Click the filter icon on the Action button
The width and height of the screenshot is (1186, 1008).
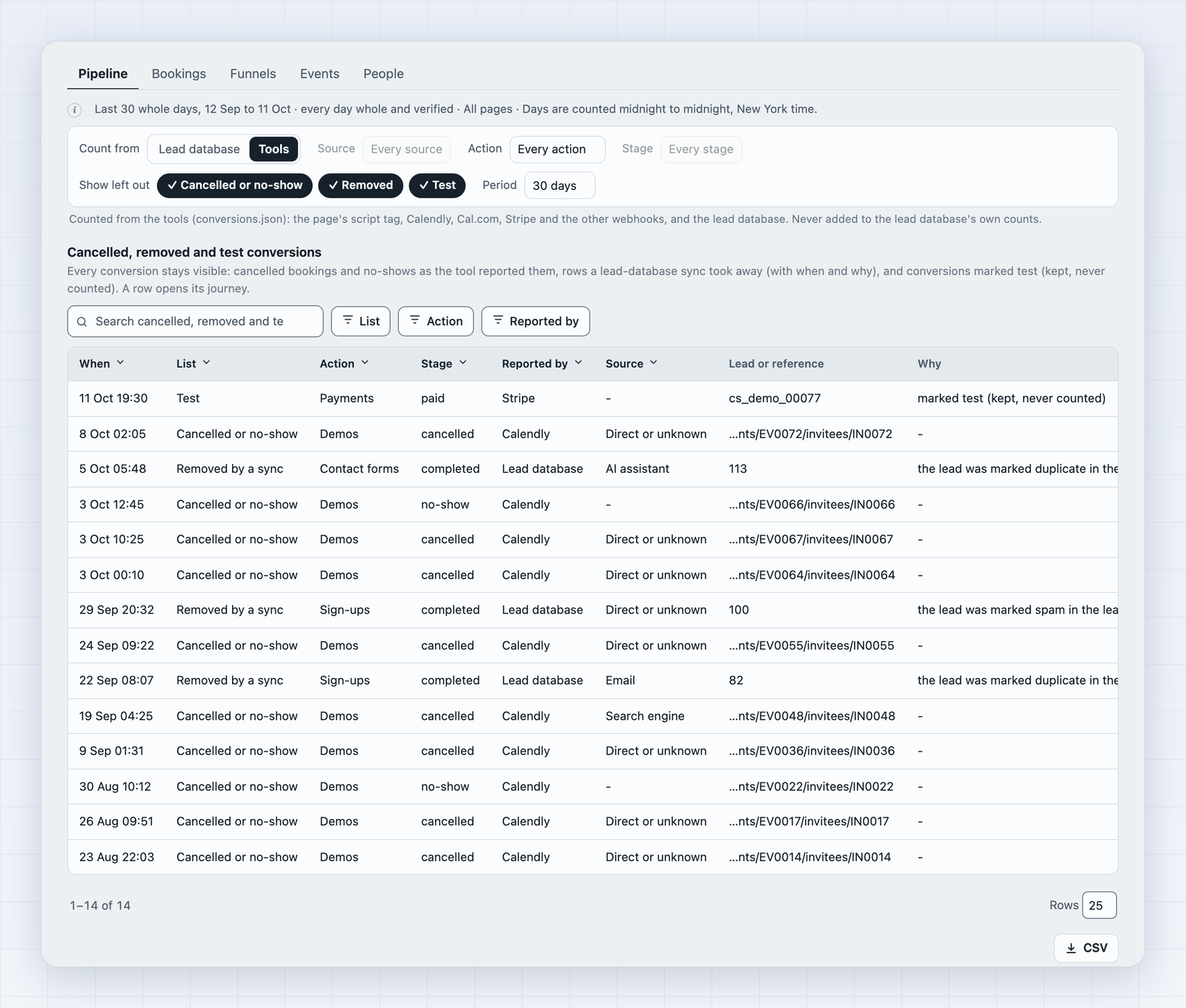[x=415, y=320]
